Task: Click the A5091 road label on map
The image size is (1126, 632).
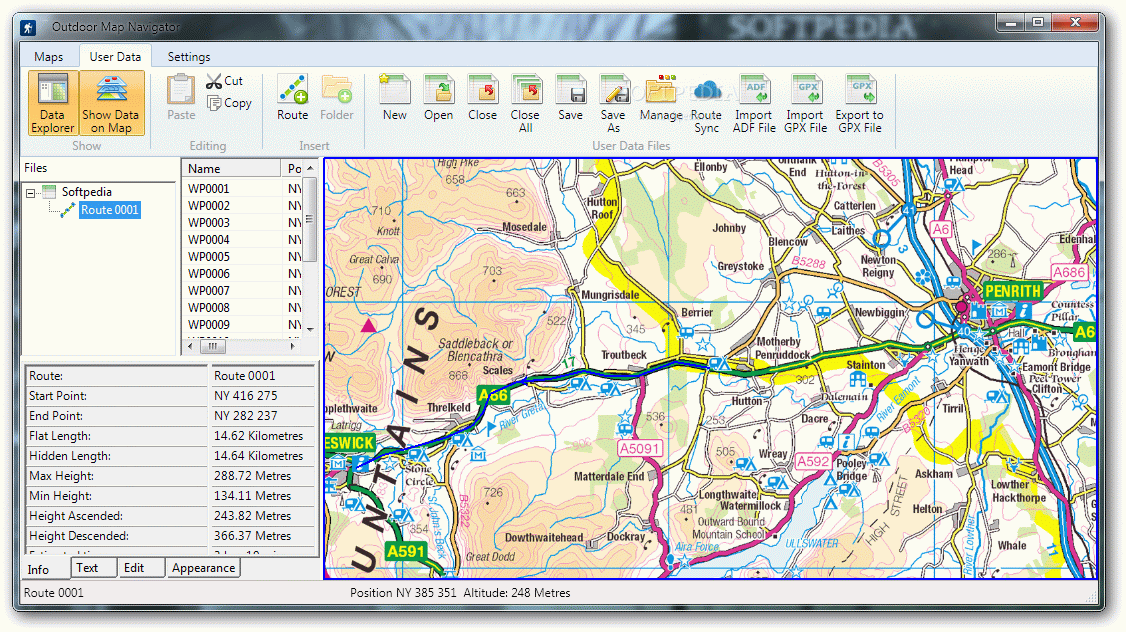Action: [x=640, y=449]
